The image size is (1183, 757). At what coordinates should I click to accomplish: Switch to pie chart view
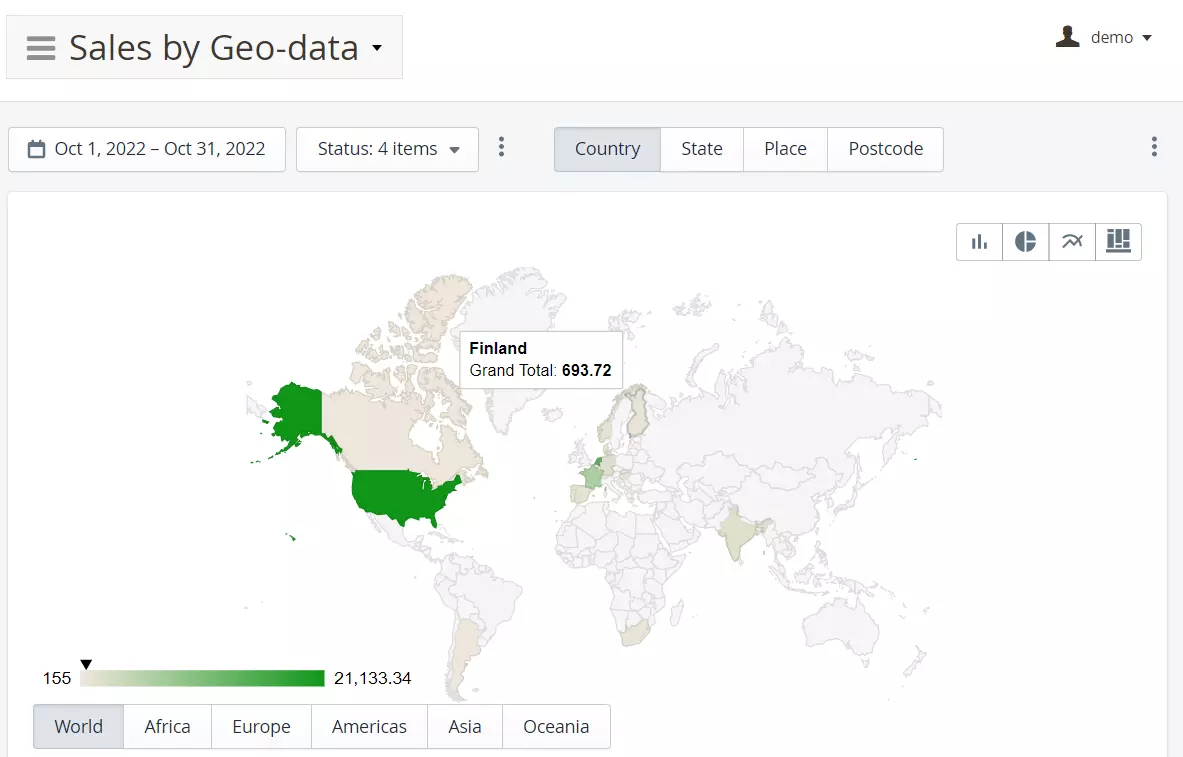point(1025,242)
